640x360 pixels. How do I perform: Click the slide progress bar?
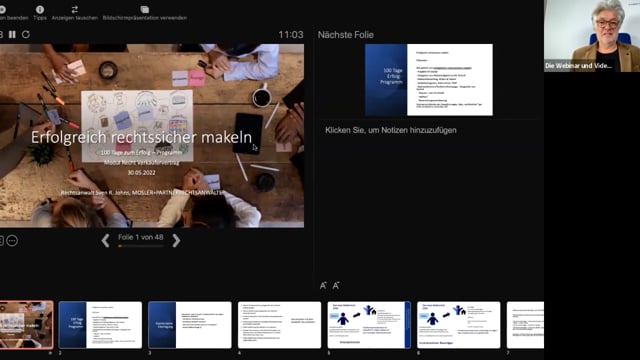click(140, 246)
